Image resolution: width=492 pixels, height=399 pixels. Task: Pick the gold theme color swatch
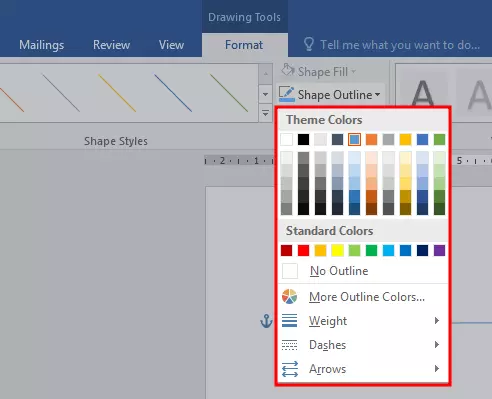coord(405,139)
